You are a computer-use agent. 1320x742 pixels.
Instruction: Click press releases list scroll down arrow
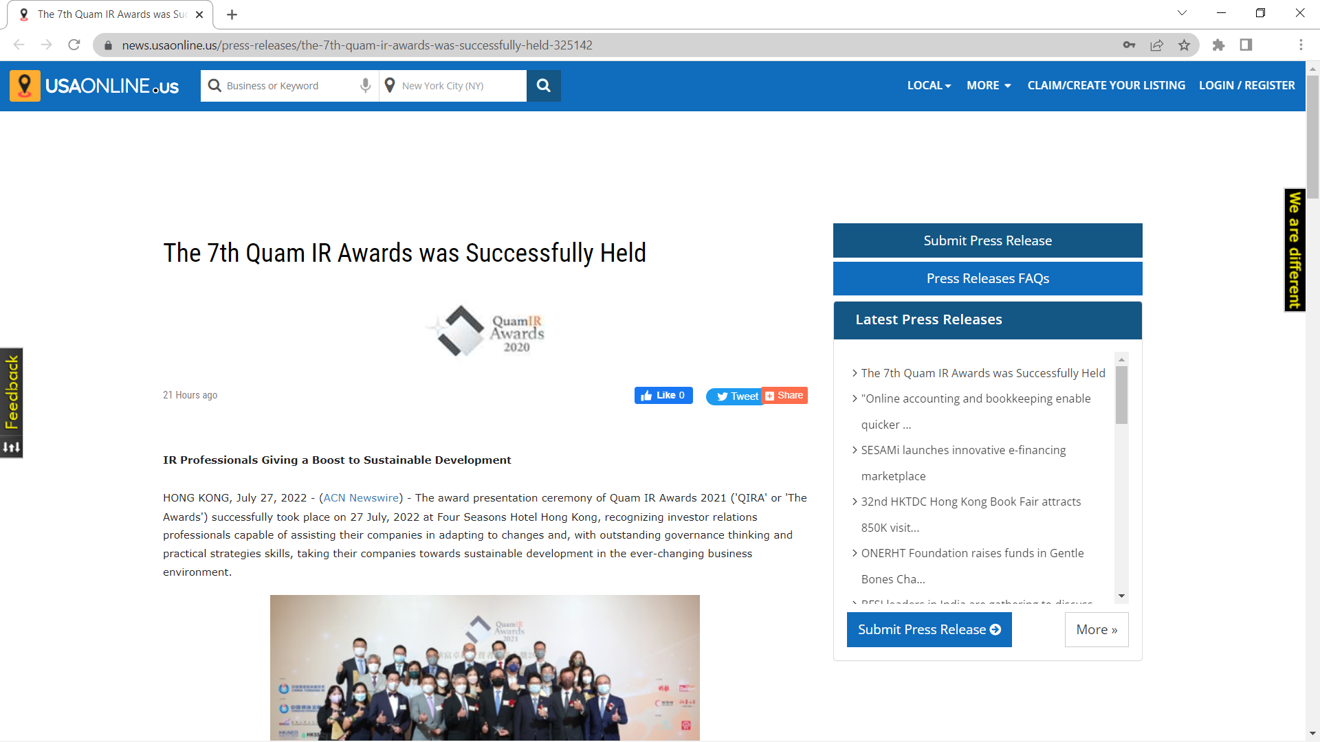[x=1121, y=596]
